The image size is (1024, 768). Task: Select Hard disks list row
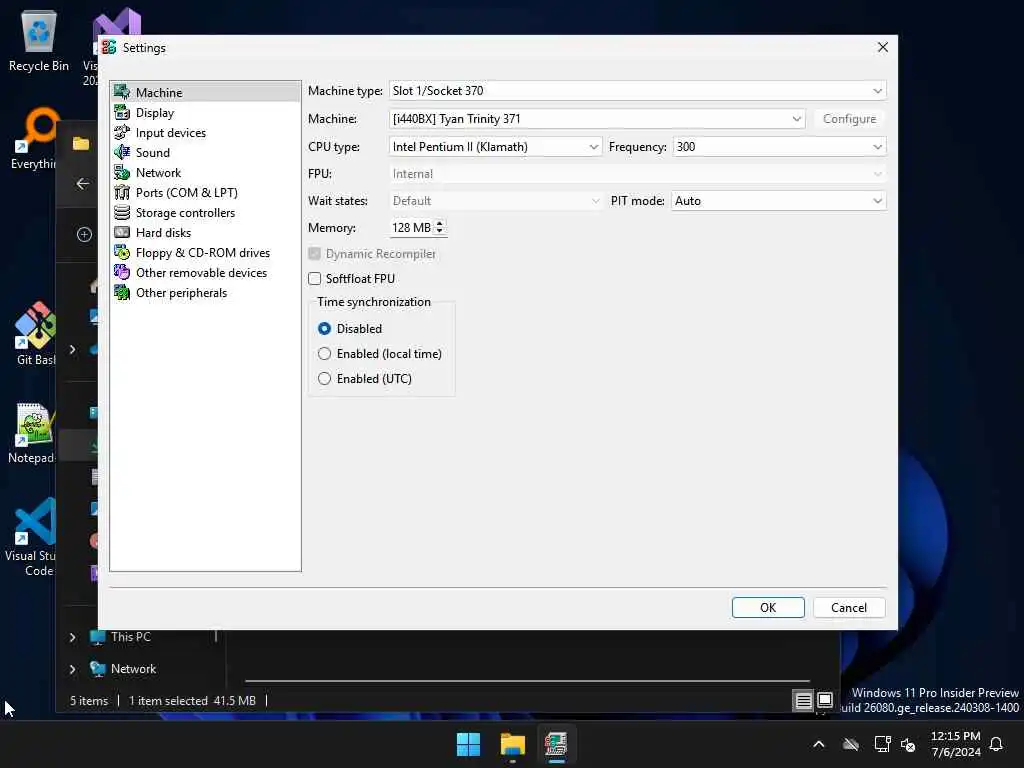205,232
